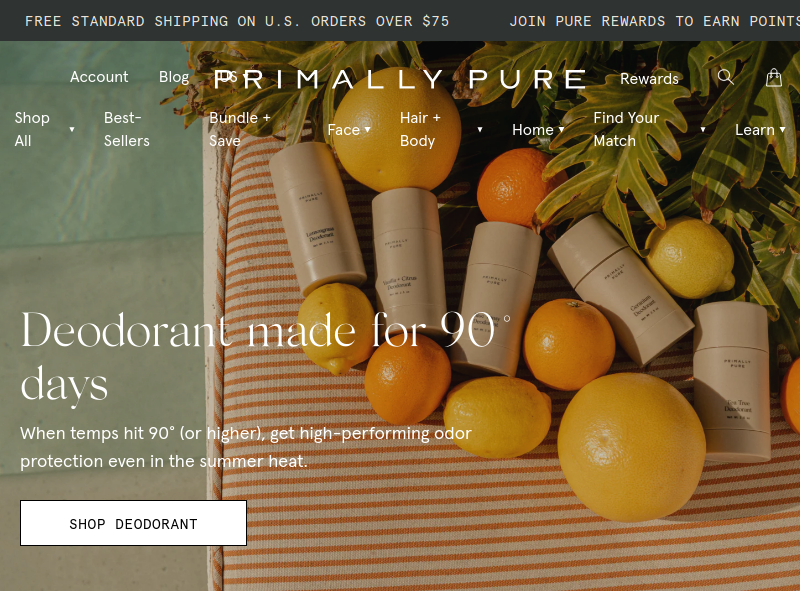This screenshot has height=600, width=800.
Task: Open the search magnifier icon
Action: (726, 77)
